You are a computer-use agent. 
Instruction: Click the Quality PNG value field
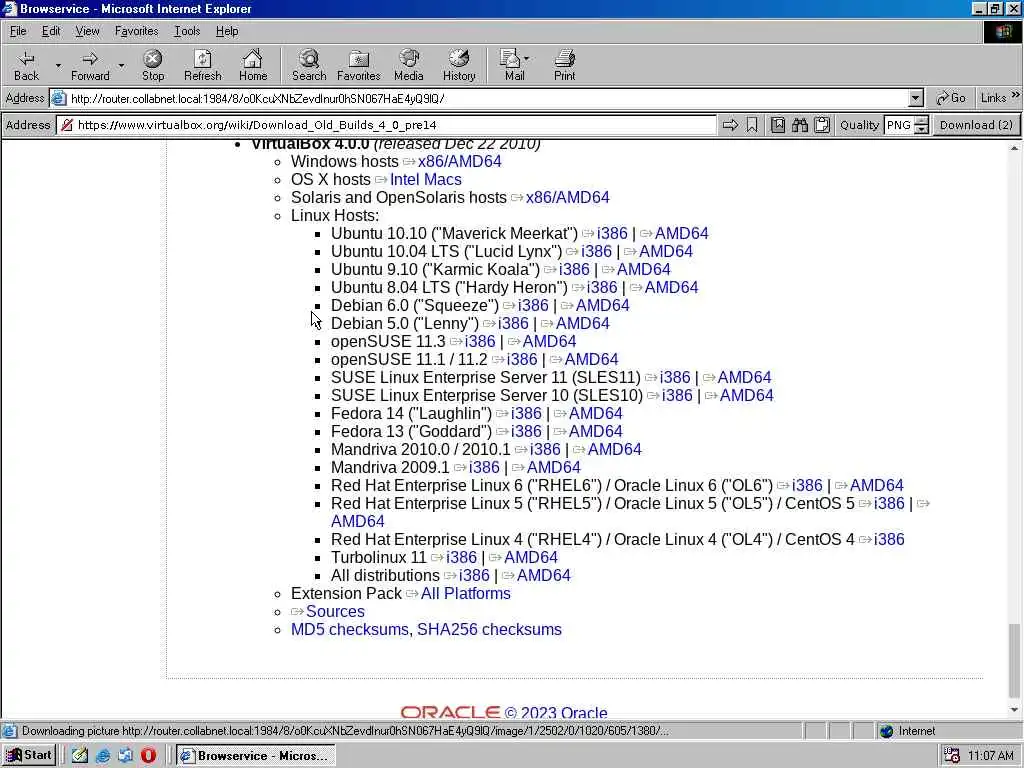(x=899, y=125)
